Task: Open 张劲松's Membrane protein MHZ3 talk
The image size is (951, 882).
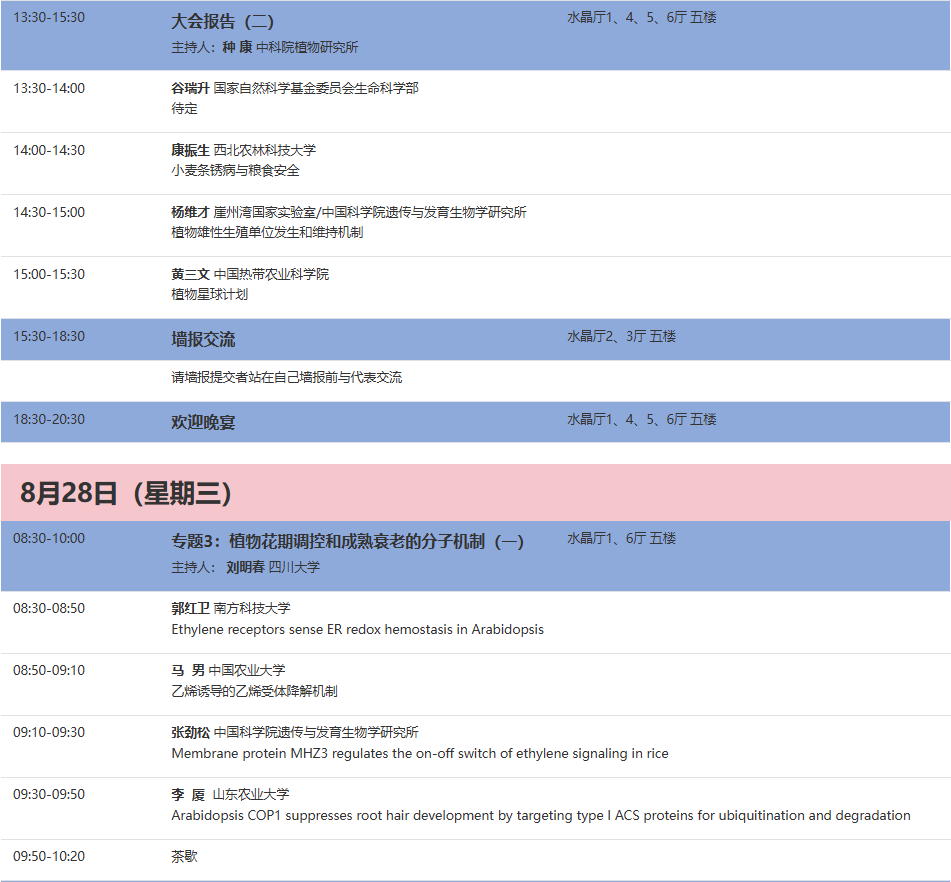Action: (417, 753)
